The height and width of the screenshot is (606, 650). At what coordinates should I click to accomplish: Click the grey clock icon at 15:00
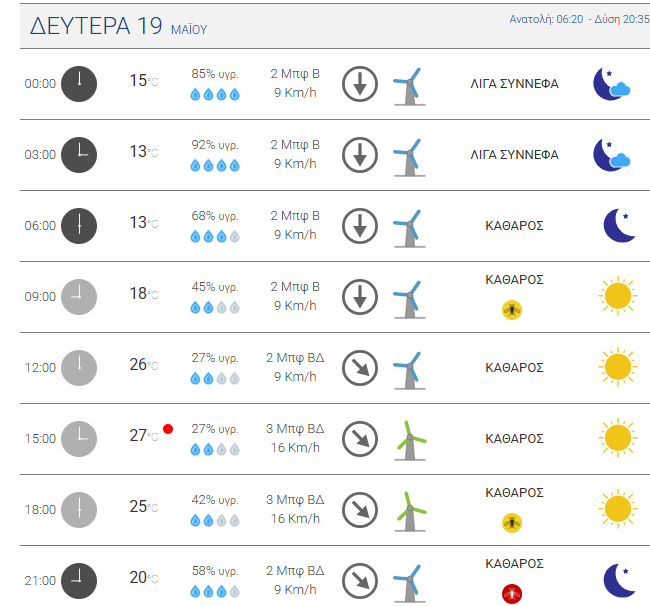pos(79,438)
